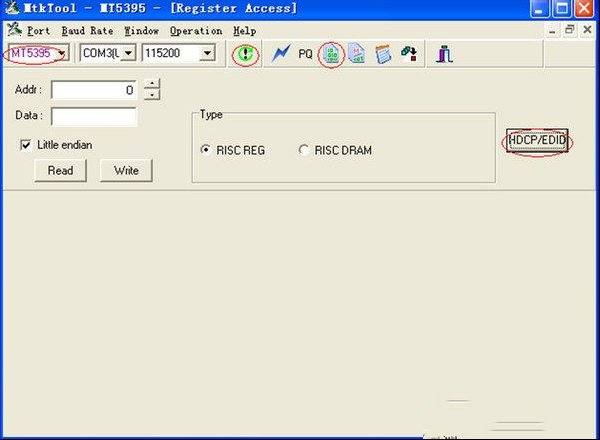
Task: Click the Data input field
Action: pyautogui.click(x=93, y=116)
